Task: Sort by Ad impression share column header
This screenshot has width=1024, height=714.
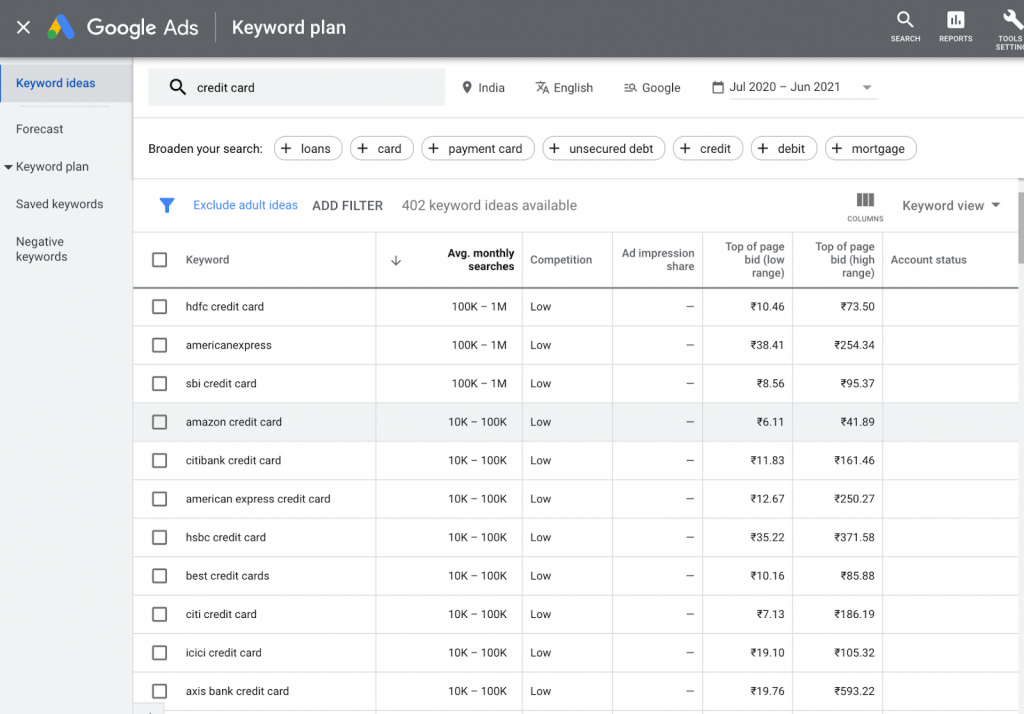Action: tap(658, 259)
